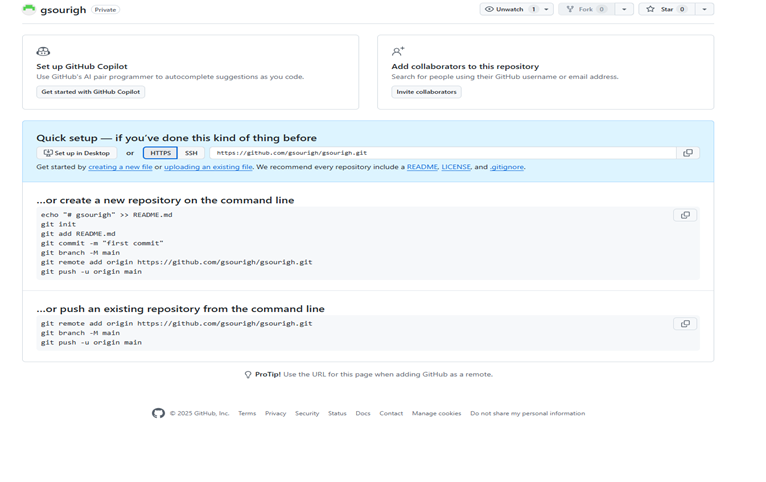Open the Unwatch notification options dropdown
The height and width of the screenshot is (482, 766).
[x=547, y=9]
